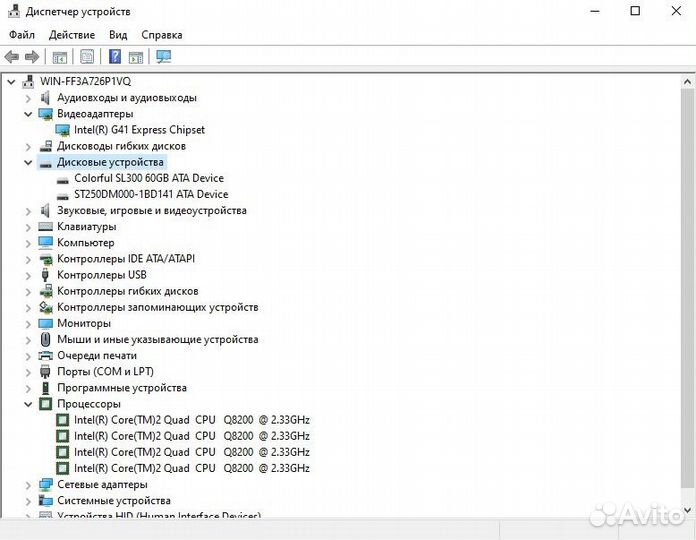Minimize the Диспетчер устройств window
Screen dimensions: 696x540
(x=595, y=11)
